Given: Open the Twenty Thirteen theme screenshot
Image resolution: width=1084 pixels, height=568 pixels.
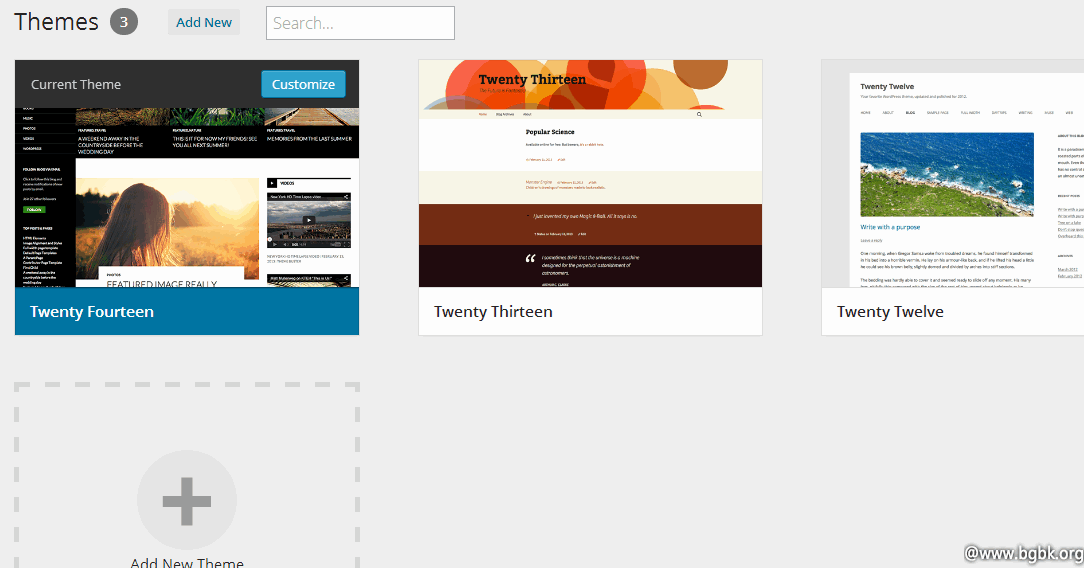Looking at the screenshot, I should (x=590, y=173).
